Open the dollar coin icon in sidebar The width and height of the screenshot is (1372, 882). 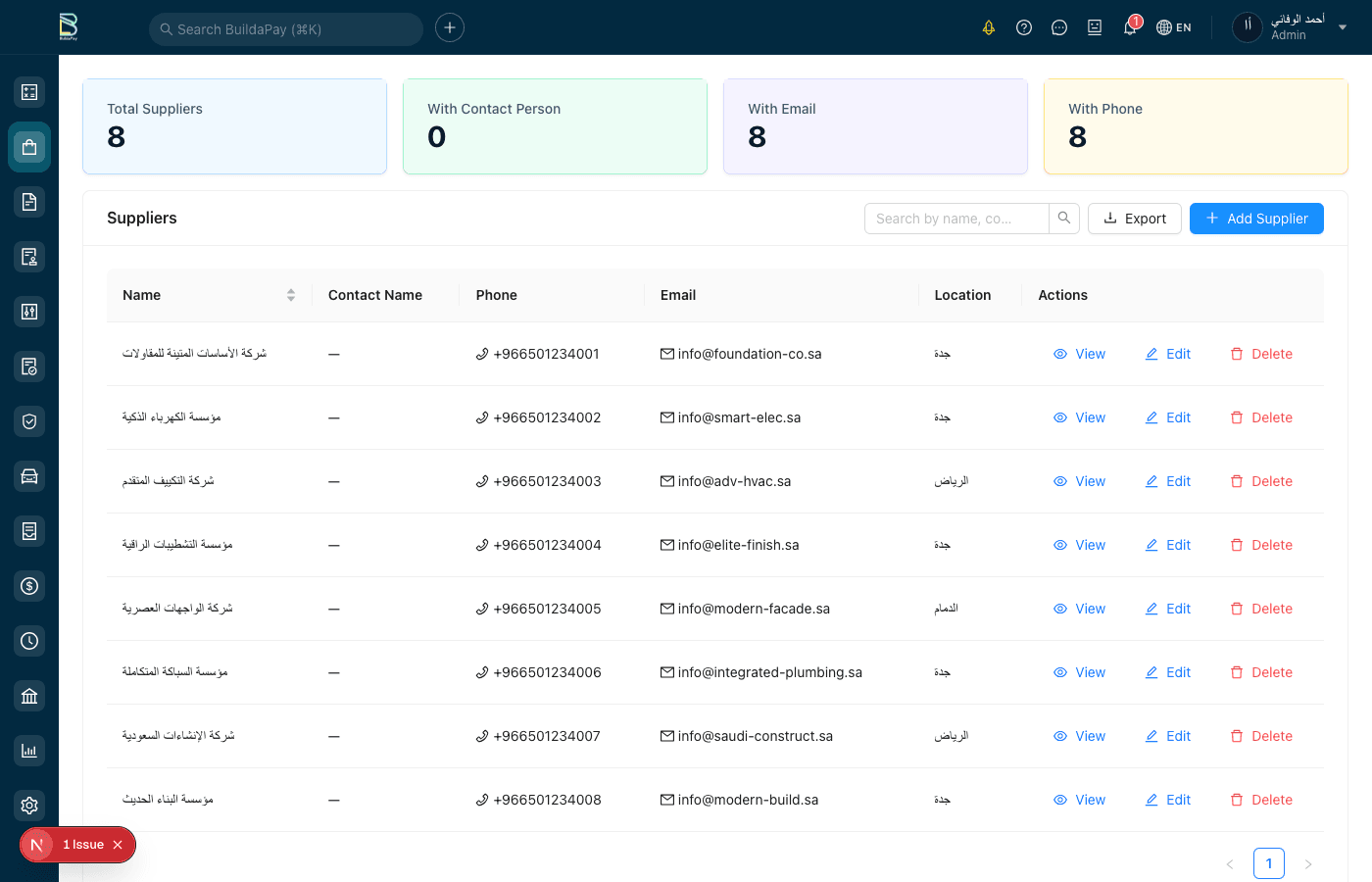29,586
